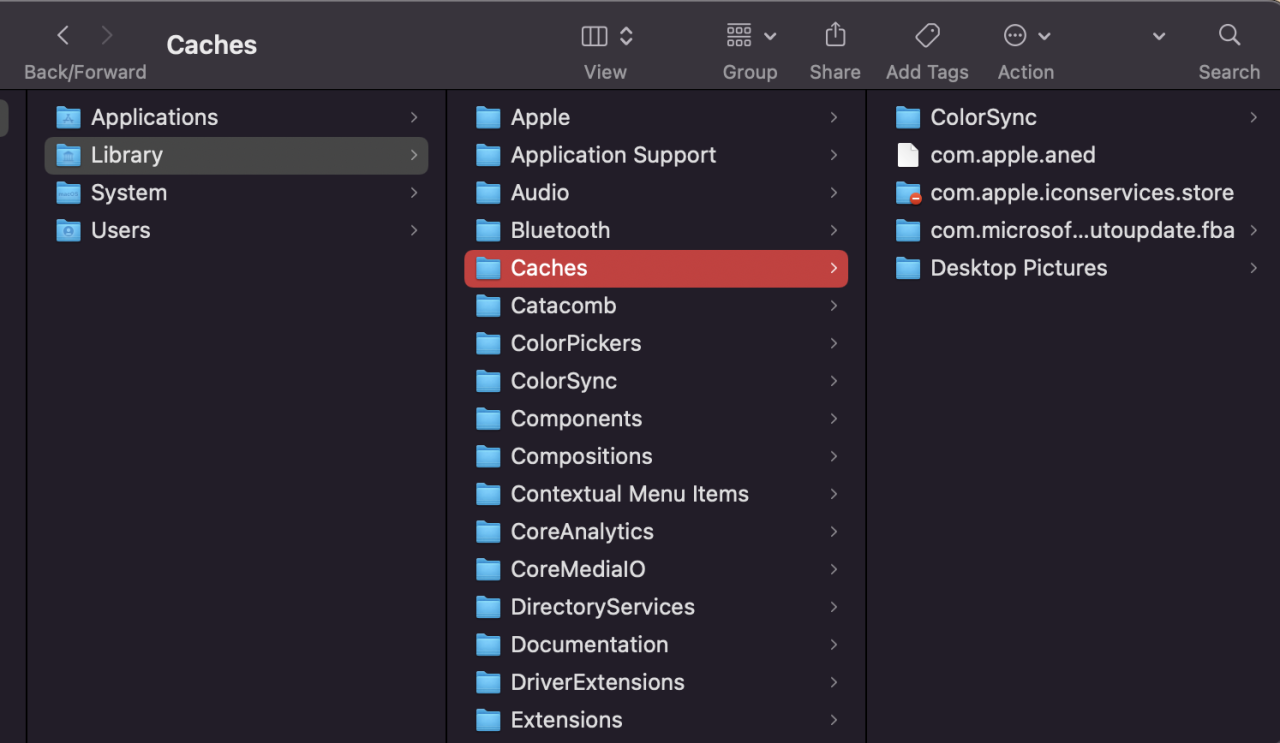Select the Documentation folder row

coord(656,644)
